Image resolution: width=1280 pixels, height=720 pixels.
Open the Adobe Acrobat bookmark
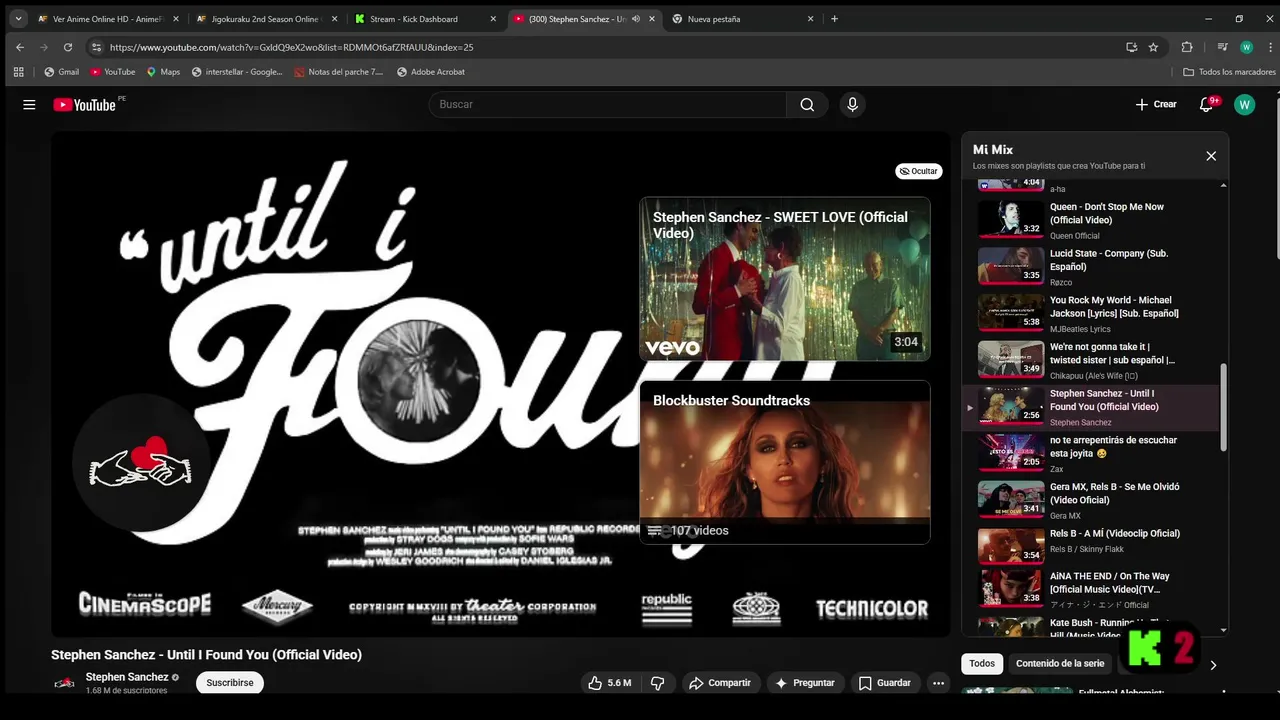coord(431,72)
